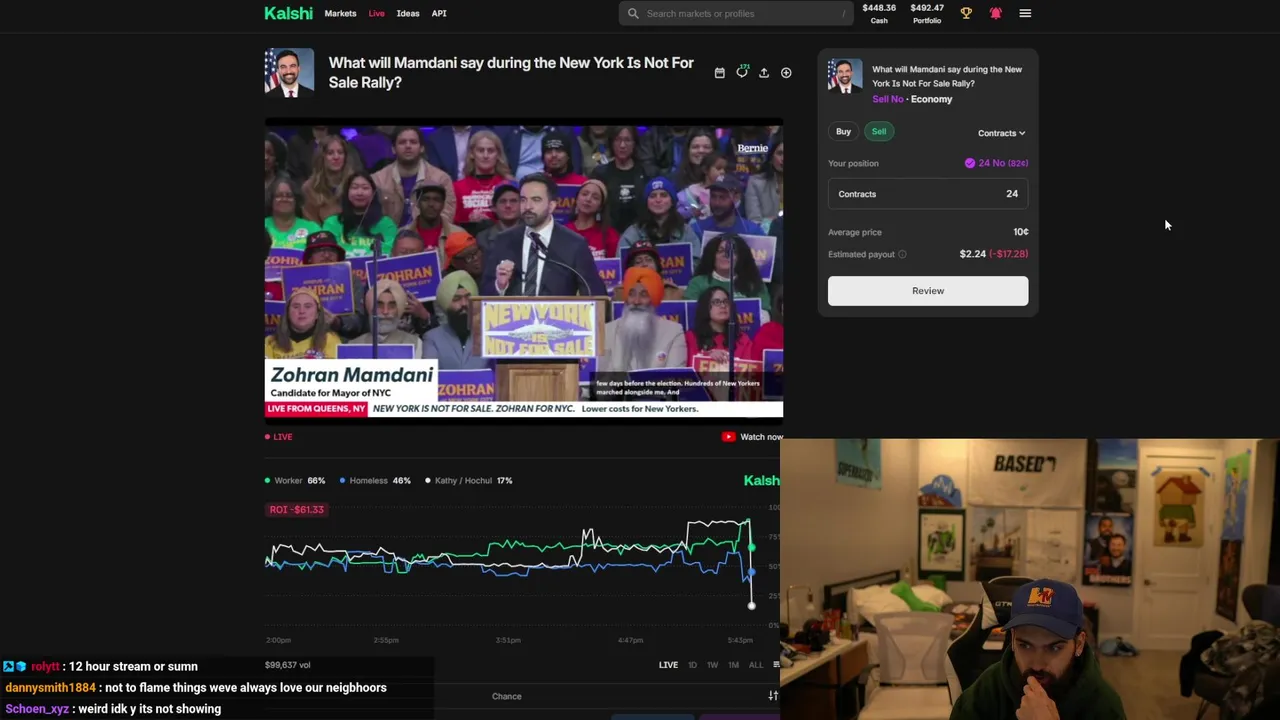Click the Sell No · Economy label
The width and height of the screenshot is (1280, 720).
point(912,99)
